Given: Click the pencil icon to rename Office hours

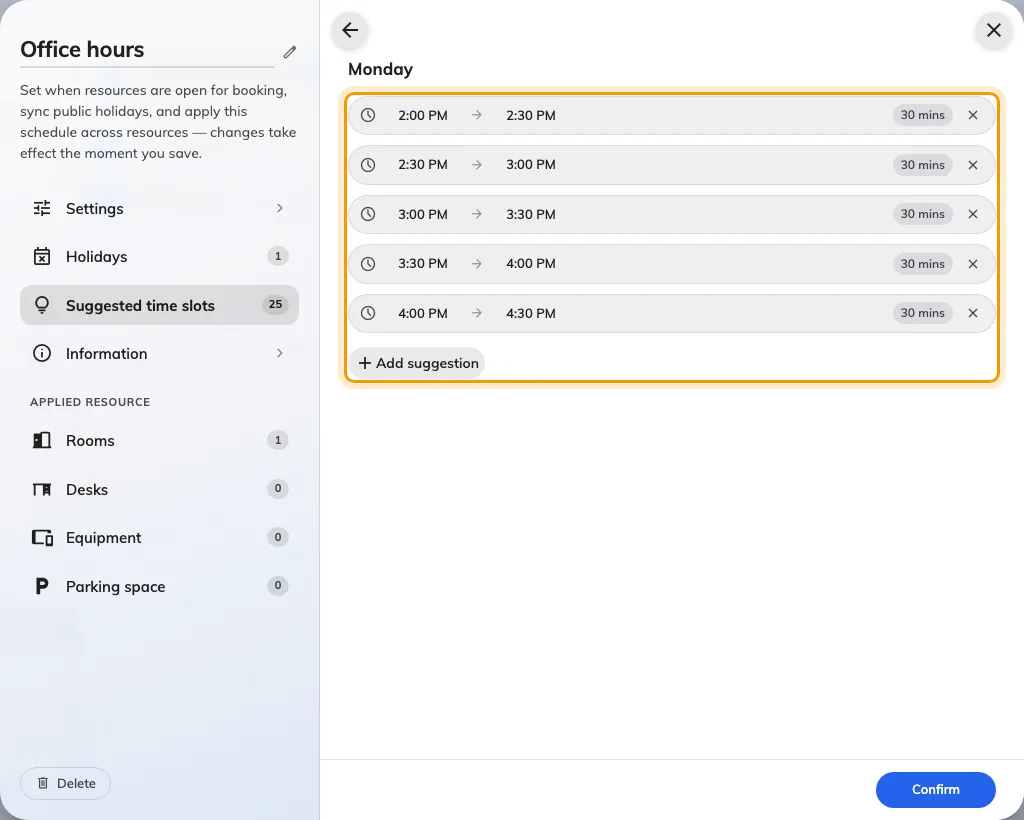Looking at the screenshot, I should [x=290, y=52].
